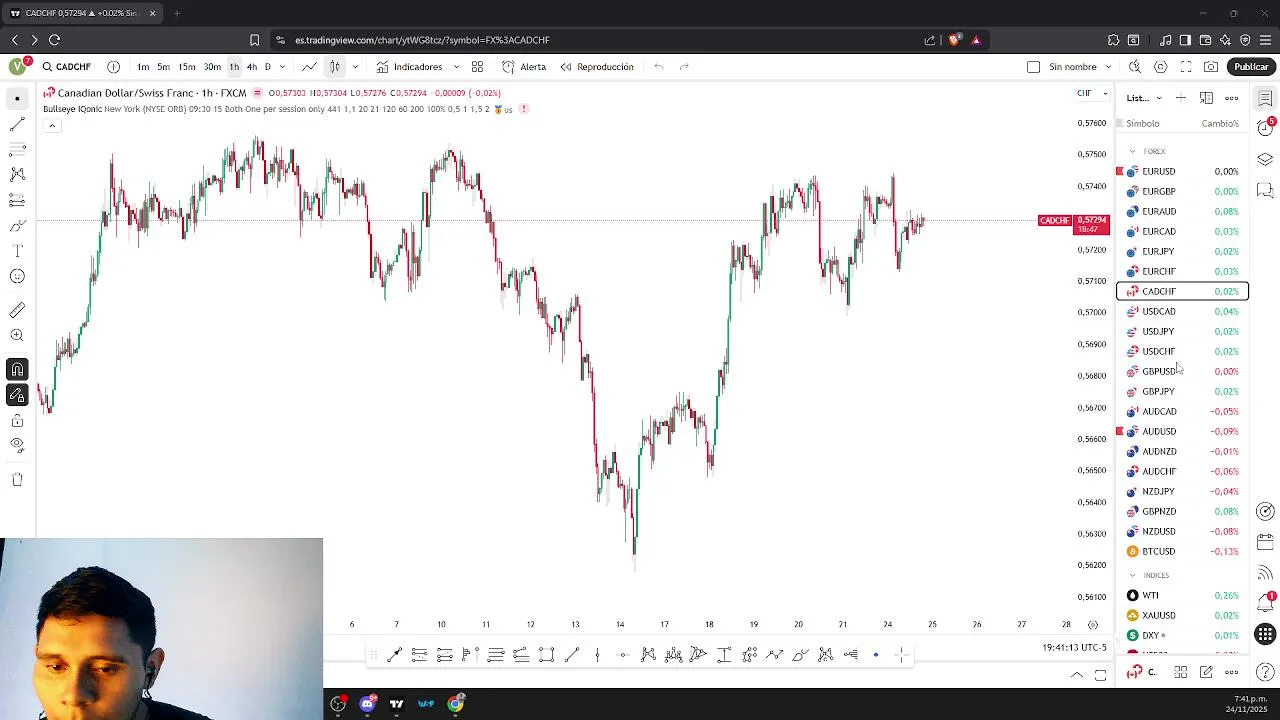
Task: Toggle stay in drawing mode
Action: (x=17, y=396)
